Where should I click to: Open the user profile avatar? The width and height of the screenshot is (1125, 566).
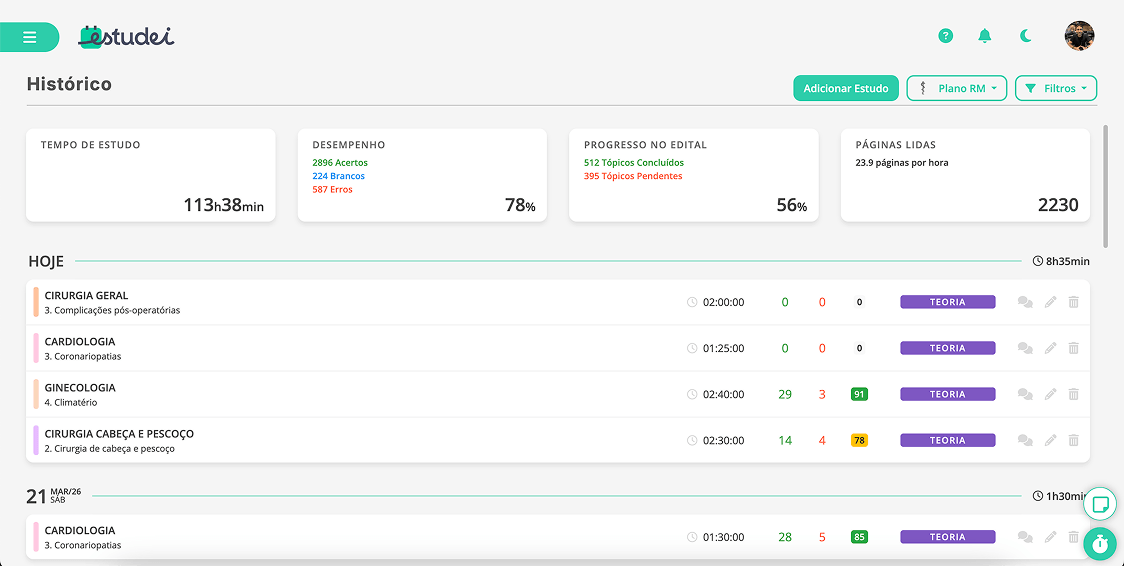pos(1079,36)
